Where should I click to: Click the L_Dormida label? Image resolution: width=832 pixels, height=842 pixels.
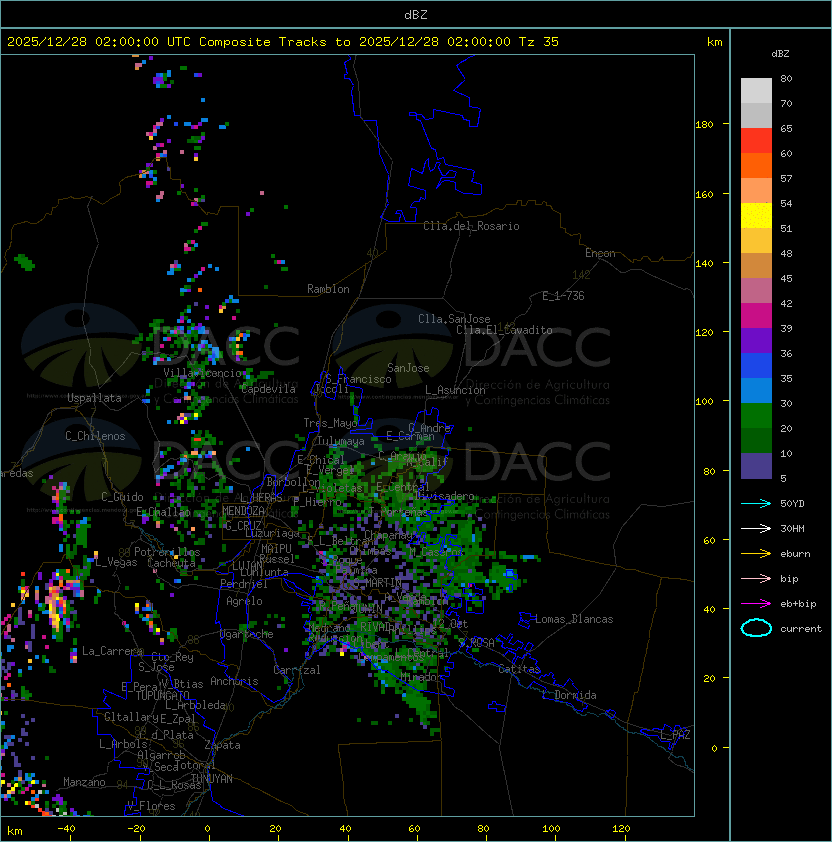569,695
